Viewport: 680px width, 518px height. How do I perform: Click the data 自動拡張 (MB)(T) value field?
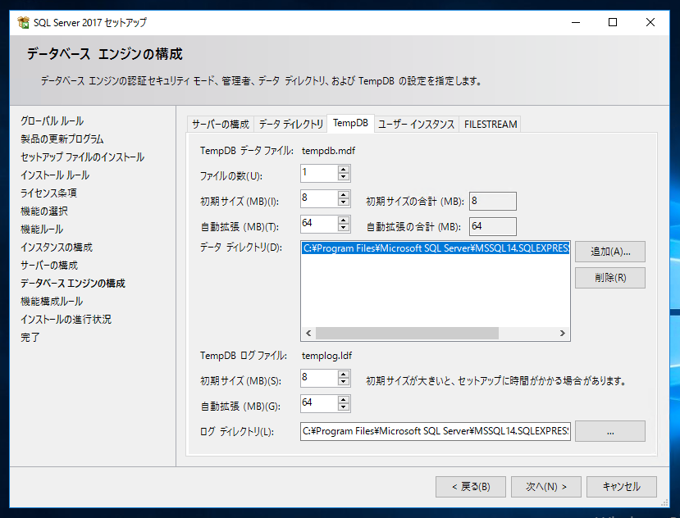pyautogui.click(x=319, y=224)
